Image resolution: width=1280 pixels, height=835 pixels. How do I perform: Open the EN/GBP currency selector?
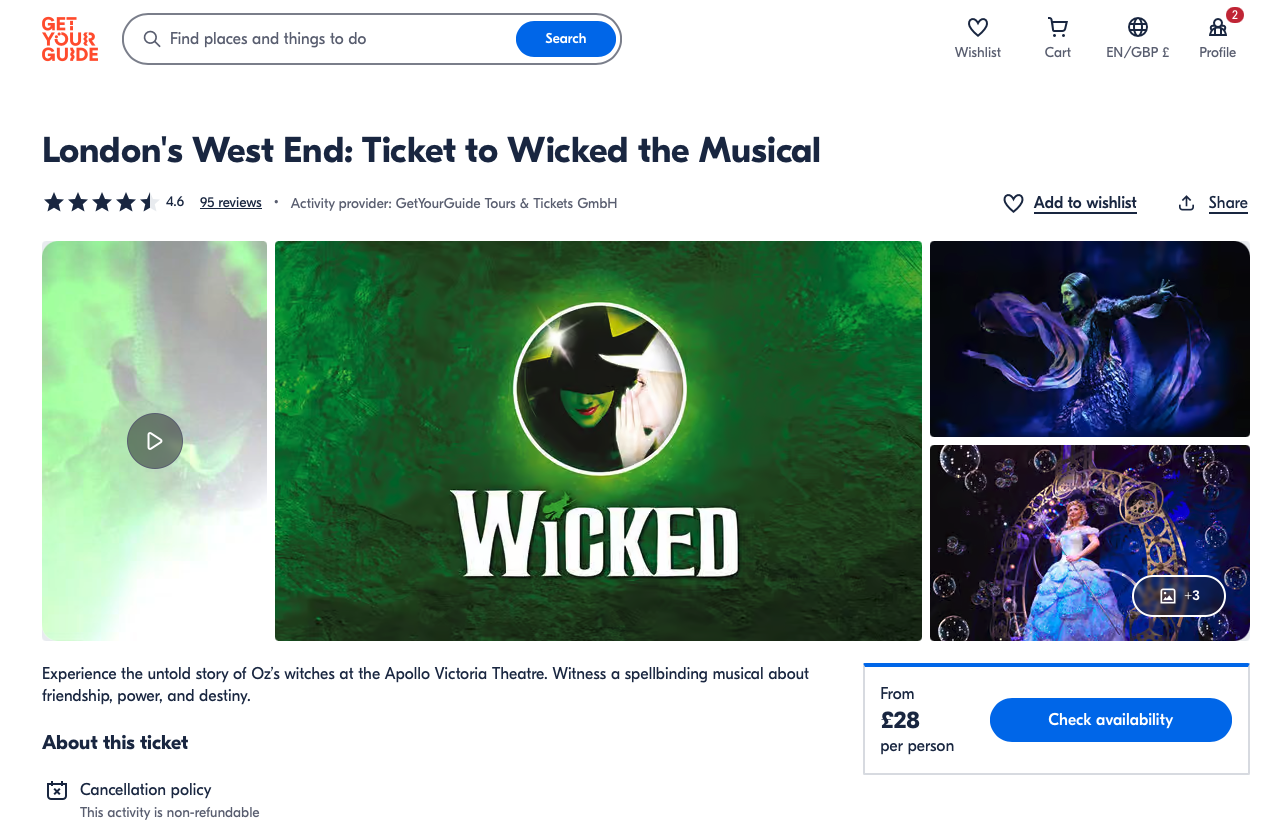click(1137, 40)
